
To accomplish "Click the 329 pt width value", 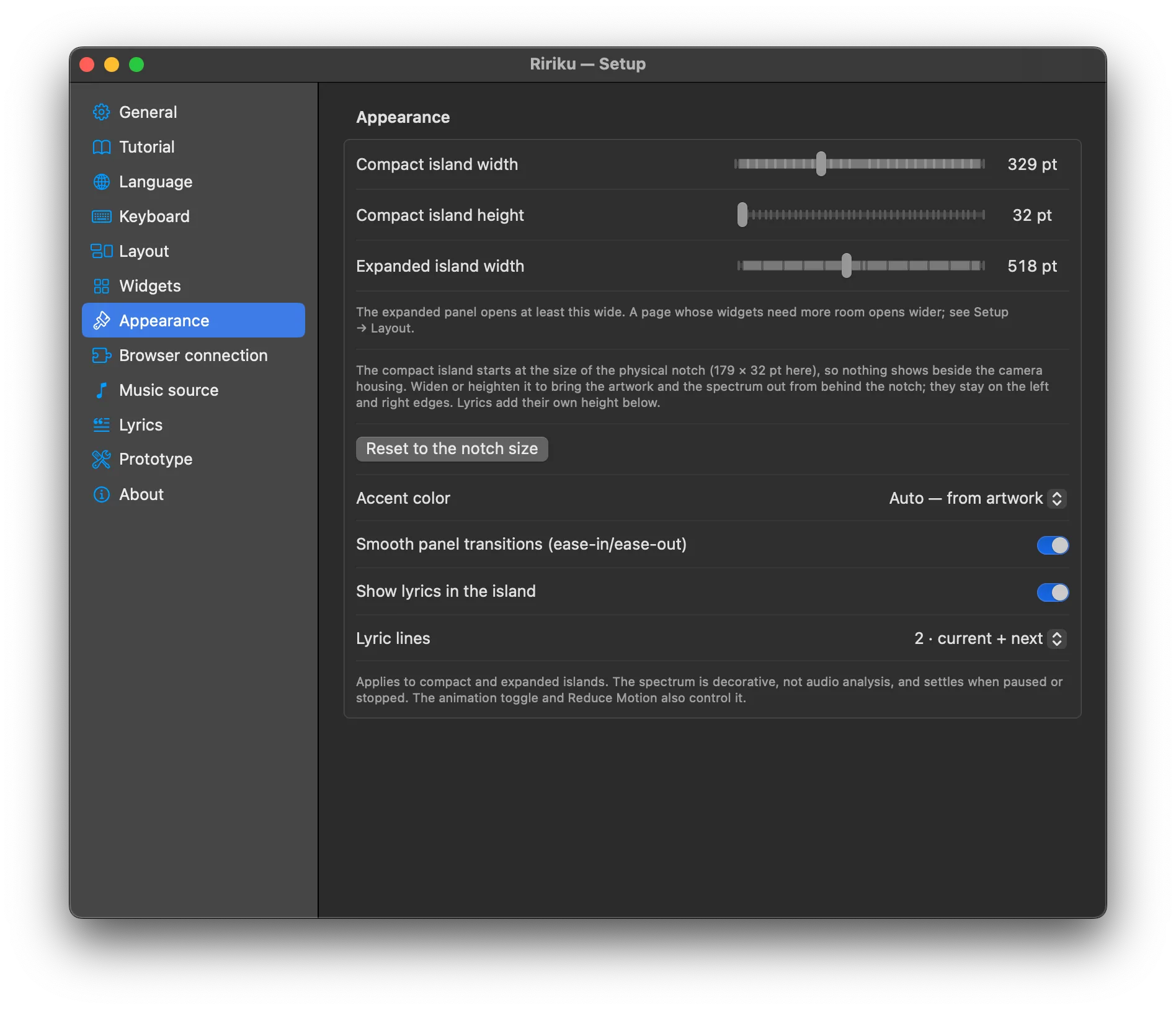I will pyautogui.click(x=1032, y=164).
